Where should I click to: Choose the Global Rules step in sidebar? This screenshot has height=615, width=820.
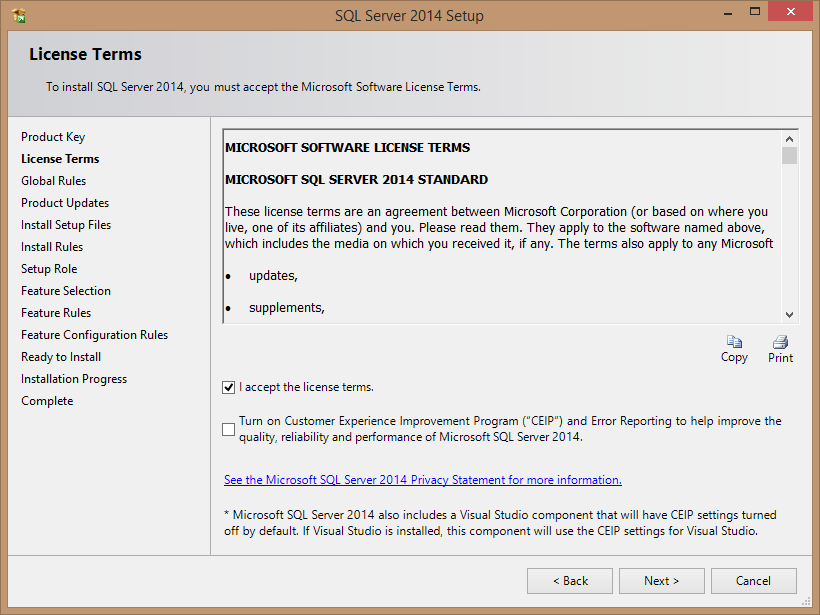tap(54, 181)
